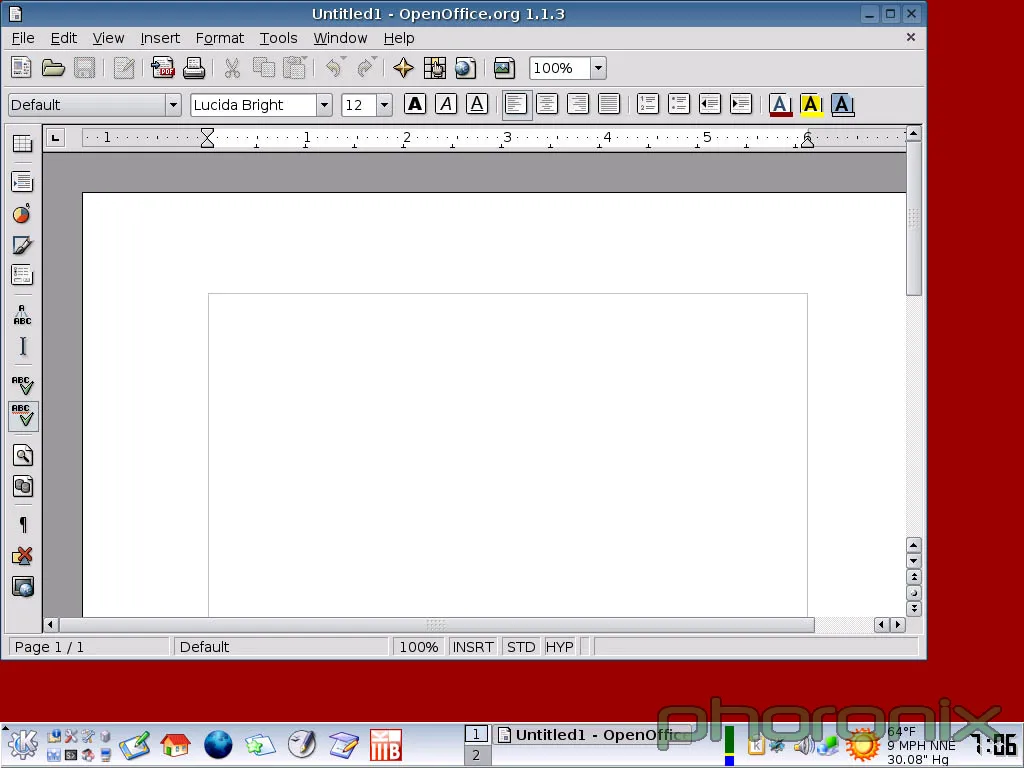Open the navigation selector between page arrows
Image resolution: width=1024 pixels, height=768 pixels.
(x=914, y=592)
